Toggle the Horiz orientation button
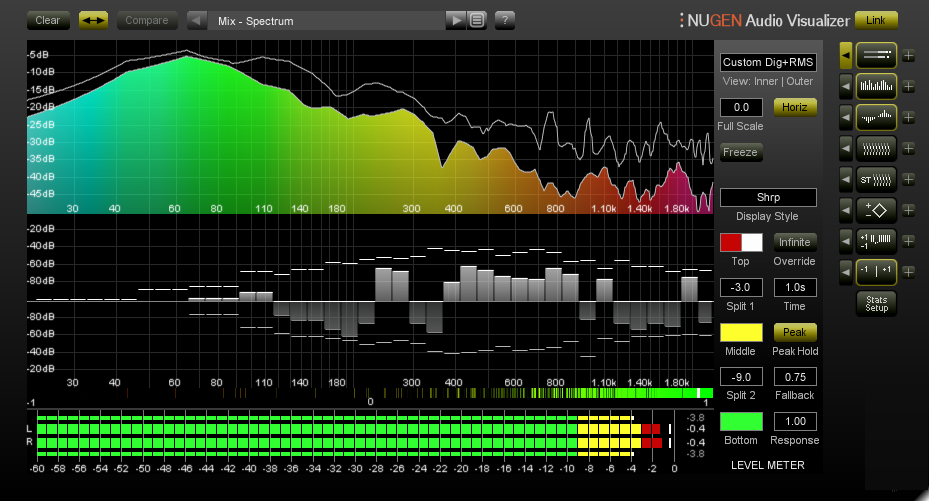Image resolution: width=929 pixels, height=501 pixels. (x=795, y=107)
